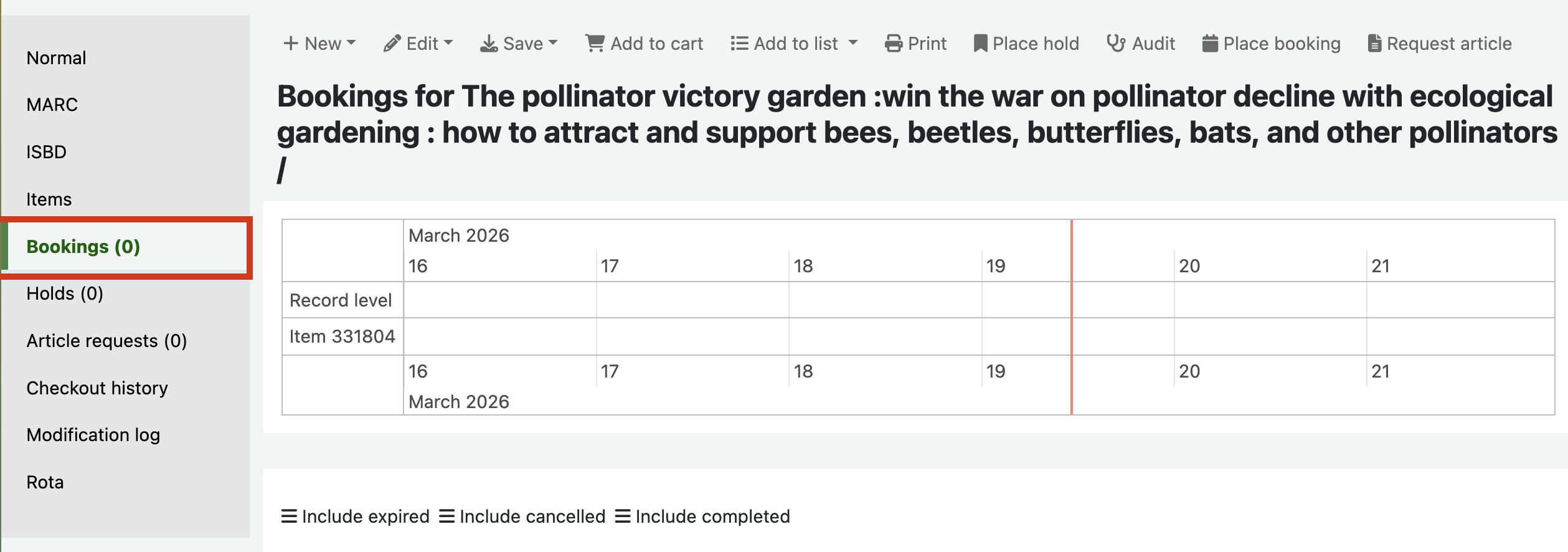Open Checkout history page
Image resolution: width=1568 pixels, height=552 pixels.
(x=97, y=388)
